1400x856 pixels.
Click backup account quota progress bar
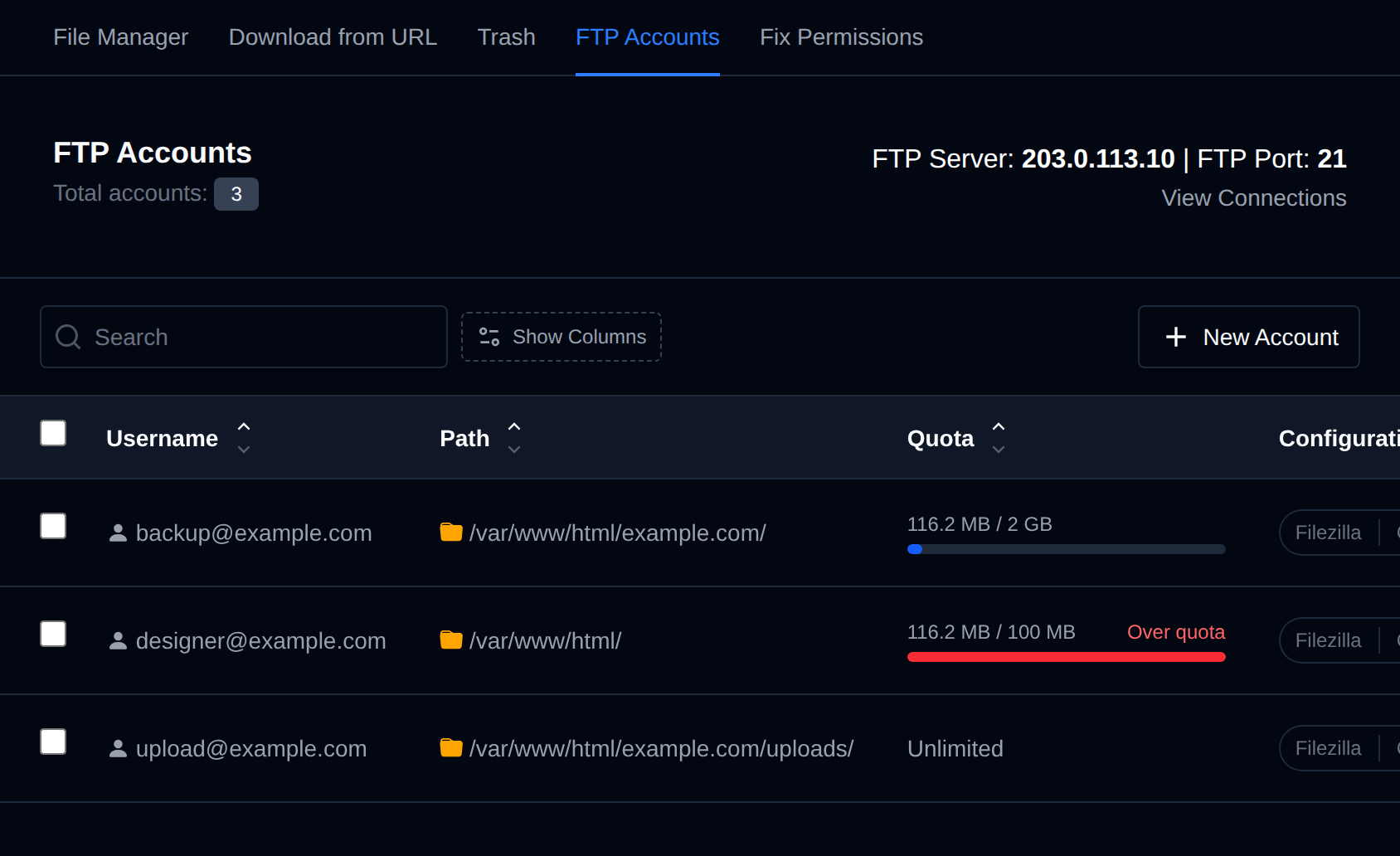[x=1066, y=549]
